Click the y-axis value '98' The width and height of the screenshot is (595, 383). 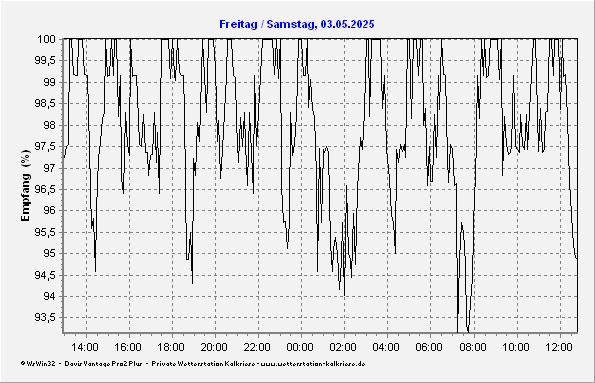pyautogui.click(x=49, y=125)
